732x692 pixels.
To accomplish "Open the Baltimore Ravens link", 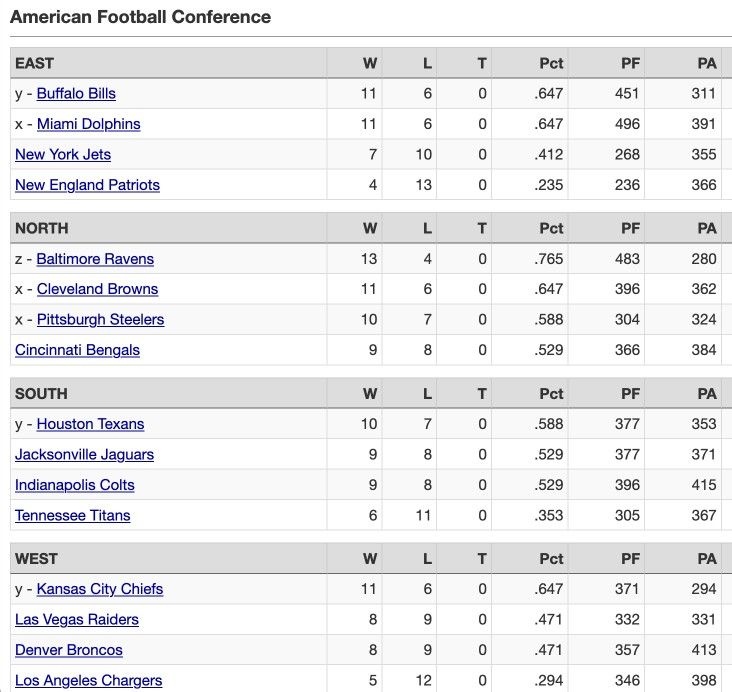I will tap(95, 259).
